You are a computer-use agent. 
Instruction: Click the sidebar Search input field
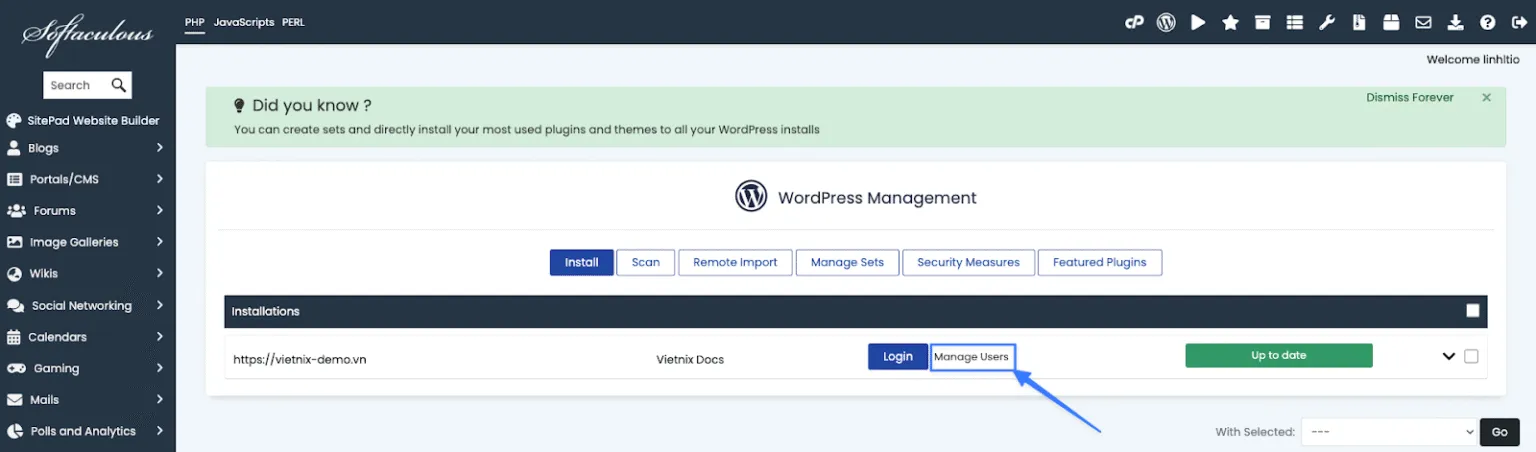pos(77,85)
